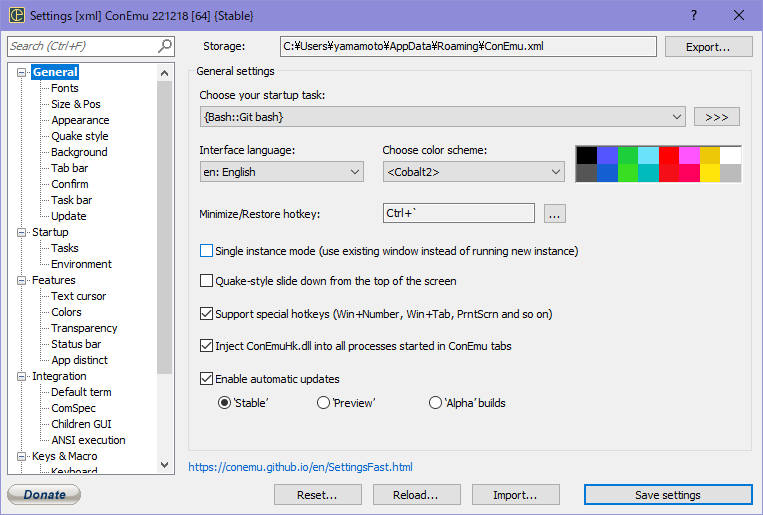Select the 'Stable' builds radio button
The height and width of the screenshot is (515, 763).
click(224, 403)
